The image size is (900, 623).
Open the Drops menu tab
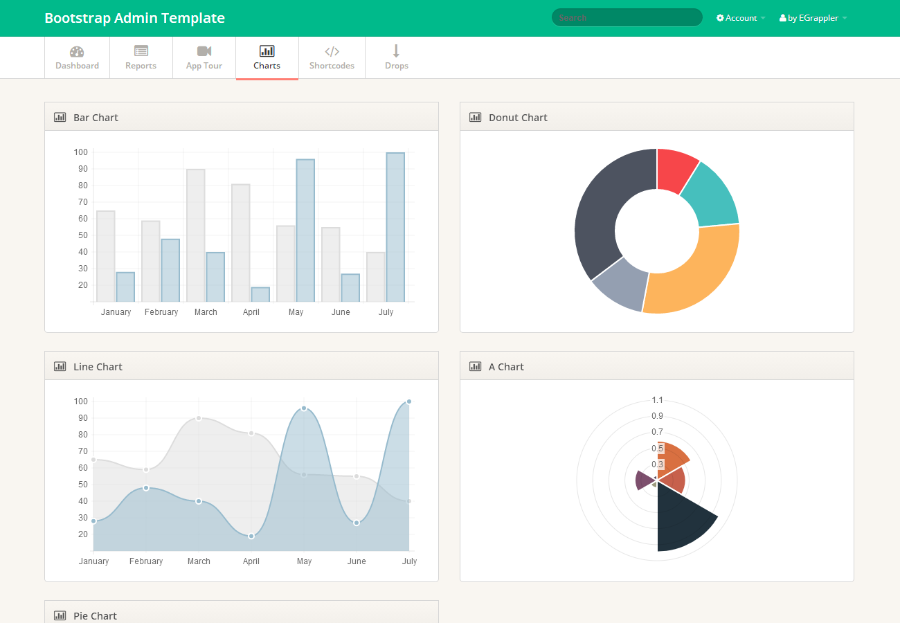[x=396, y=57]
